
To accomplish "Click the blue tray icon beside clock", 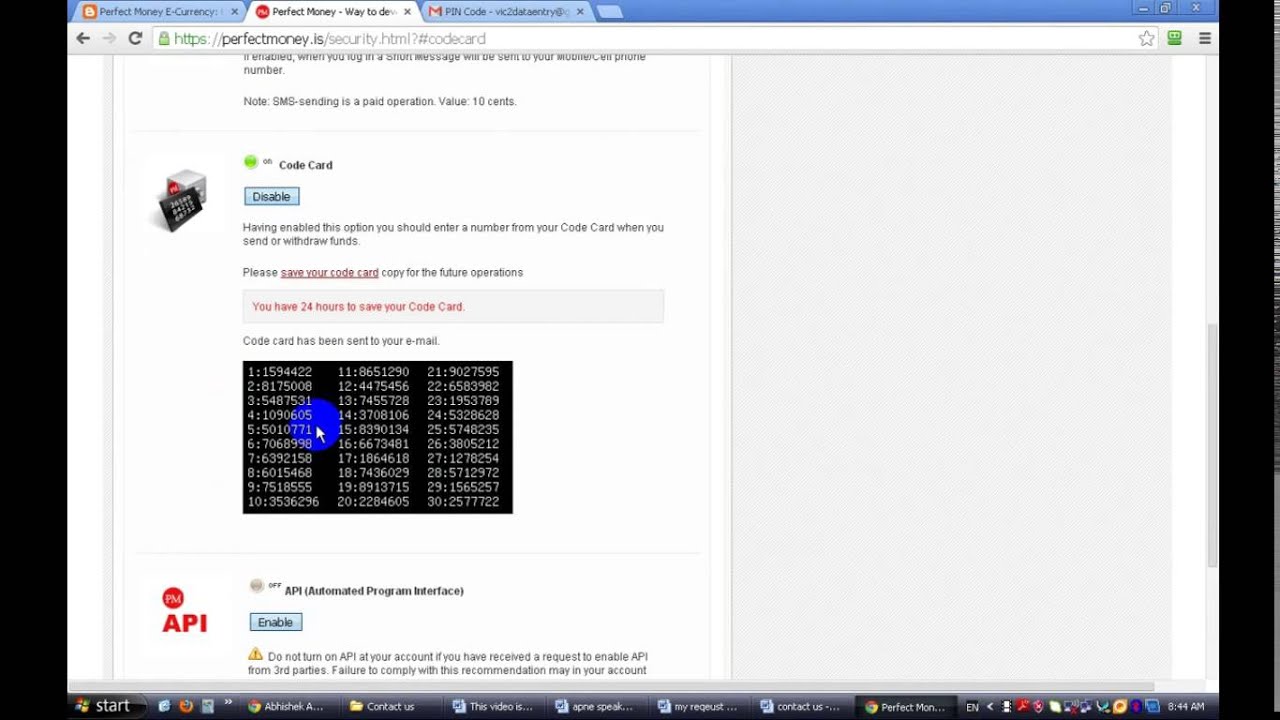I will tap(1155, 707).
